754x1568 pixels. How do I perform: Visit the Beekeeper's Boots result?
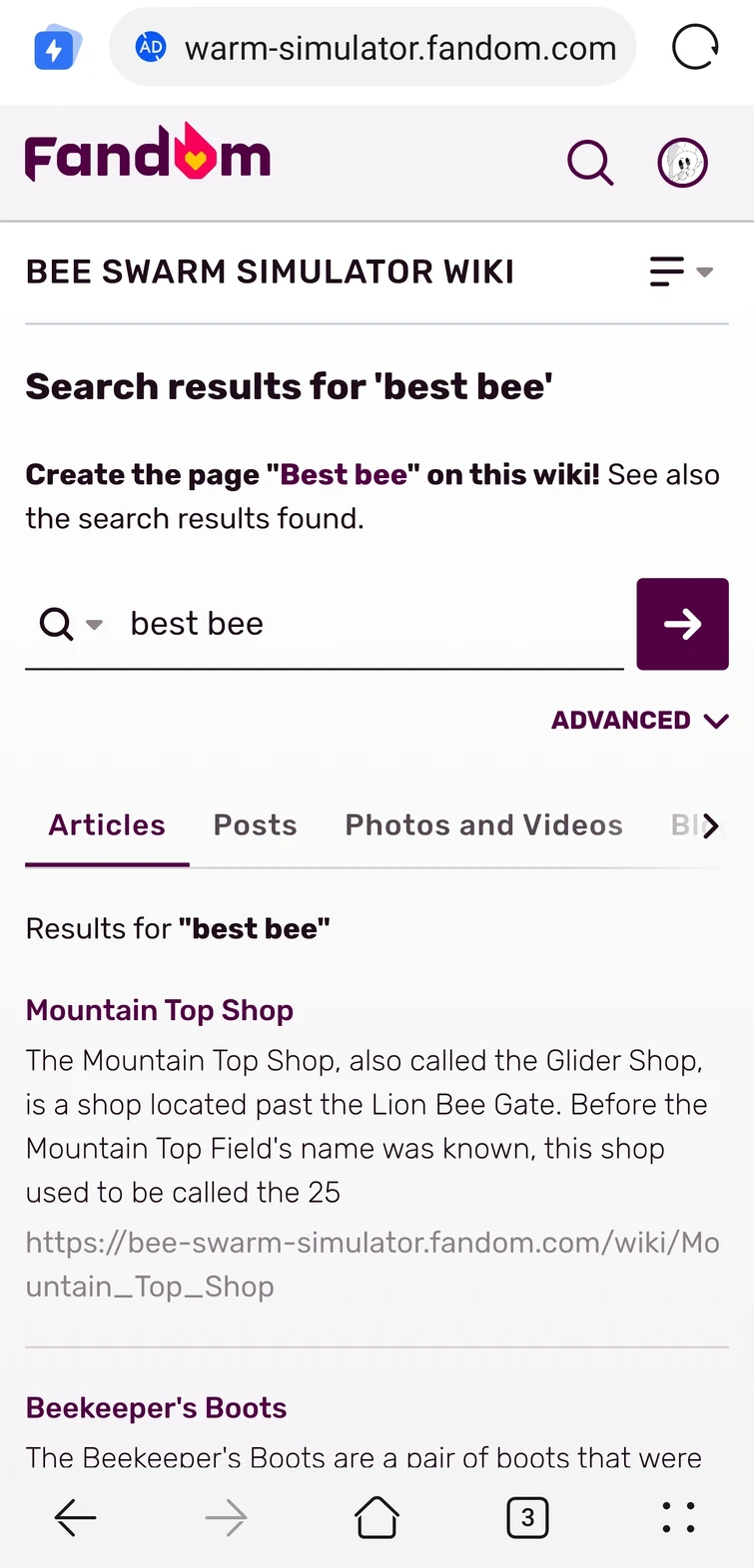point(156,1407)
